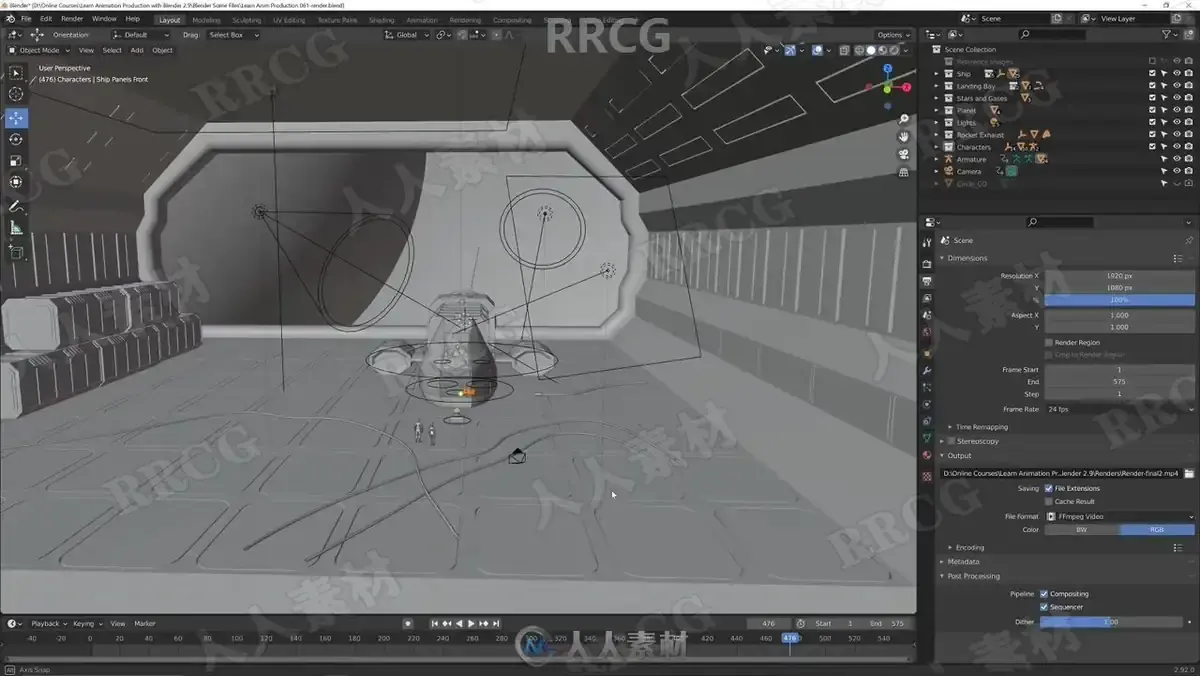Hide the Camera object with eye icon

(1176, 171)
